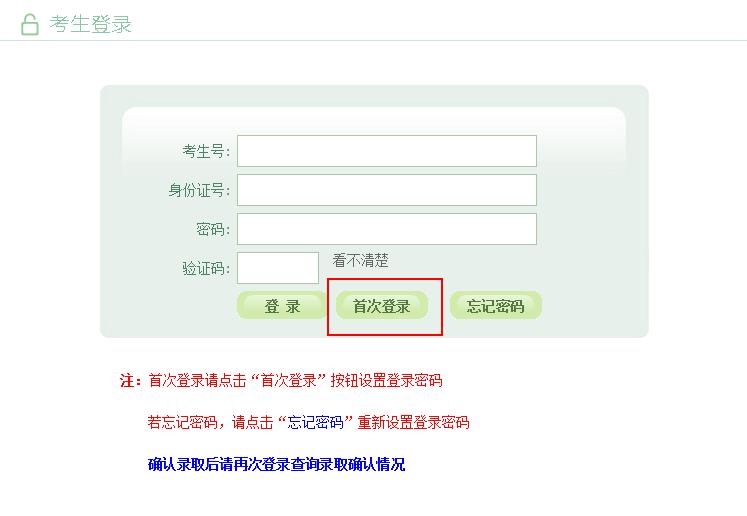Focus the 考生号 input field
The image size is (747, 516).
[387, 151]
